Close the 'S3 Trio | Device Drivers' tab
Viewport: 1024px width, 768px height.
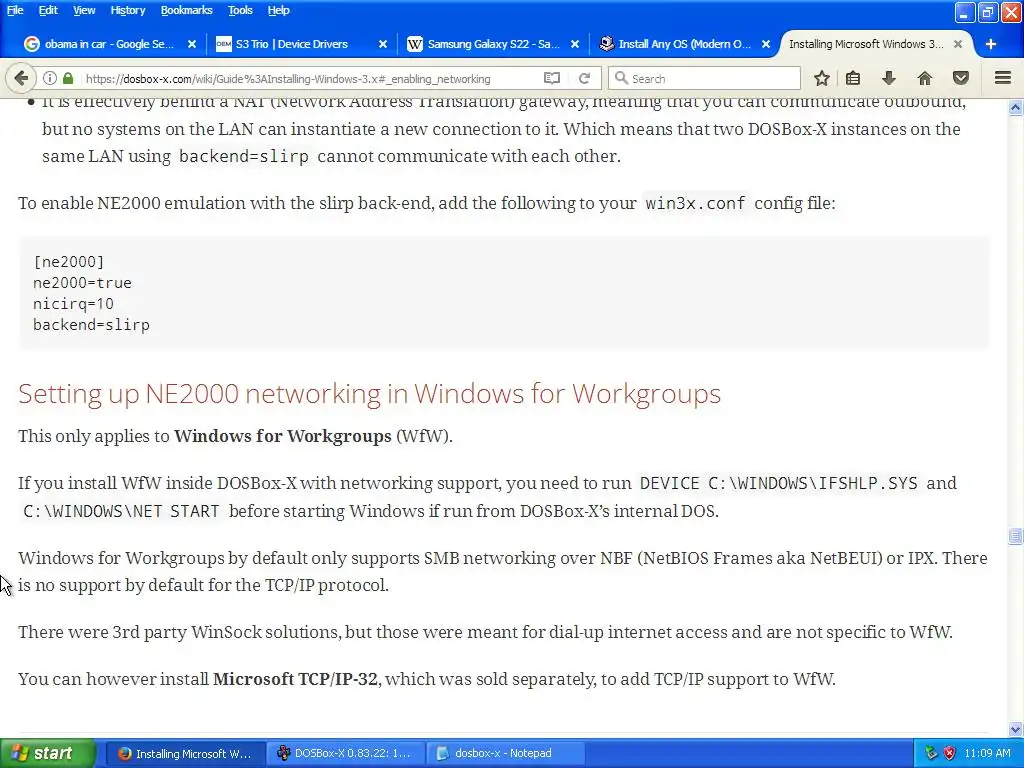[x=383, y=44]
